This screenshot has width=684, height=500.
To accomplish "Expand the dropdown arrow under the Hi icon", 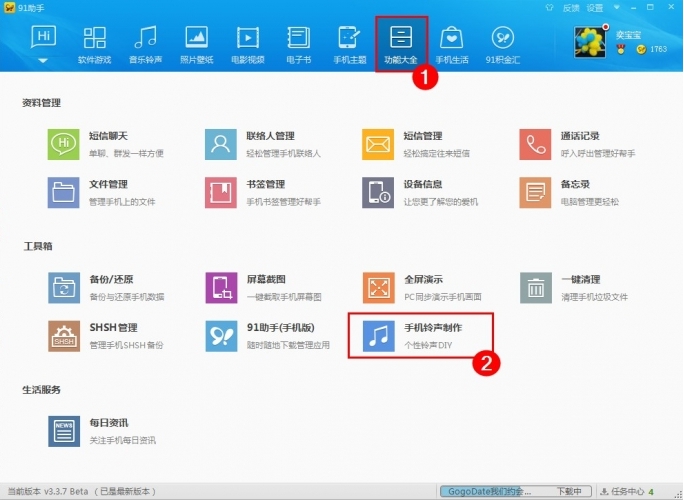I will [x=43, y=61].
